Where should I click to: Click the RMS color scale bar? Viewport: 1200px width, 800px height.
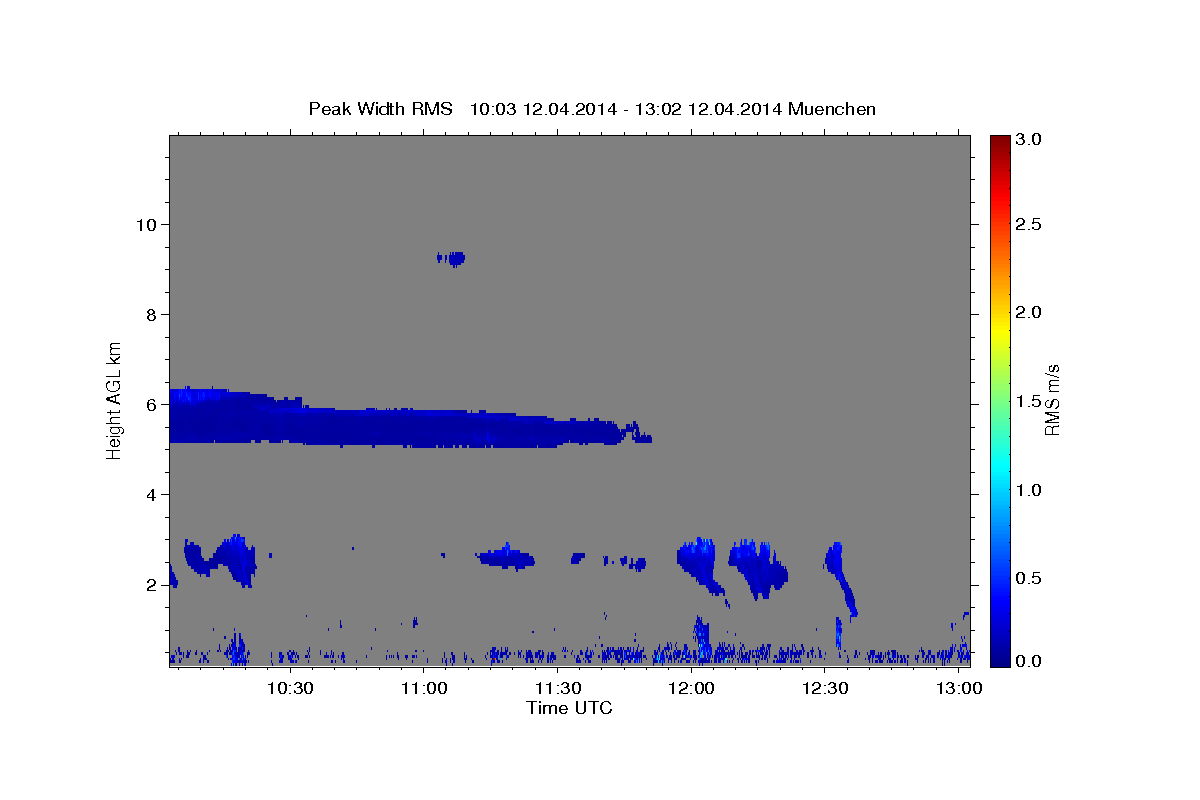point(1000,401)
